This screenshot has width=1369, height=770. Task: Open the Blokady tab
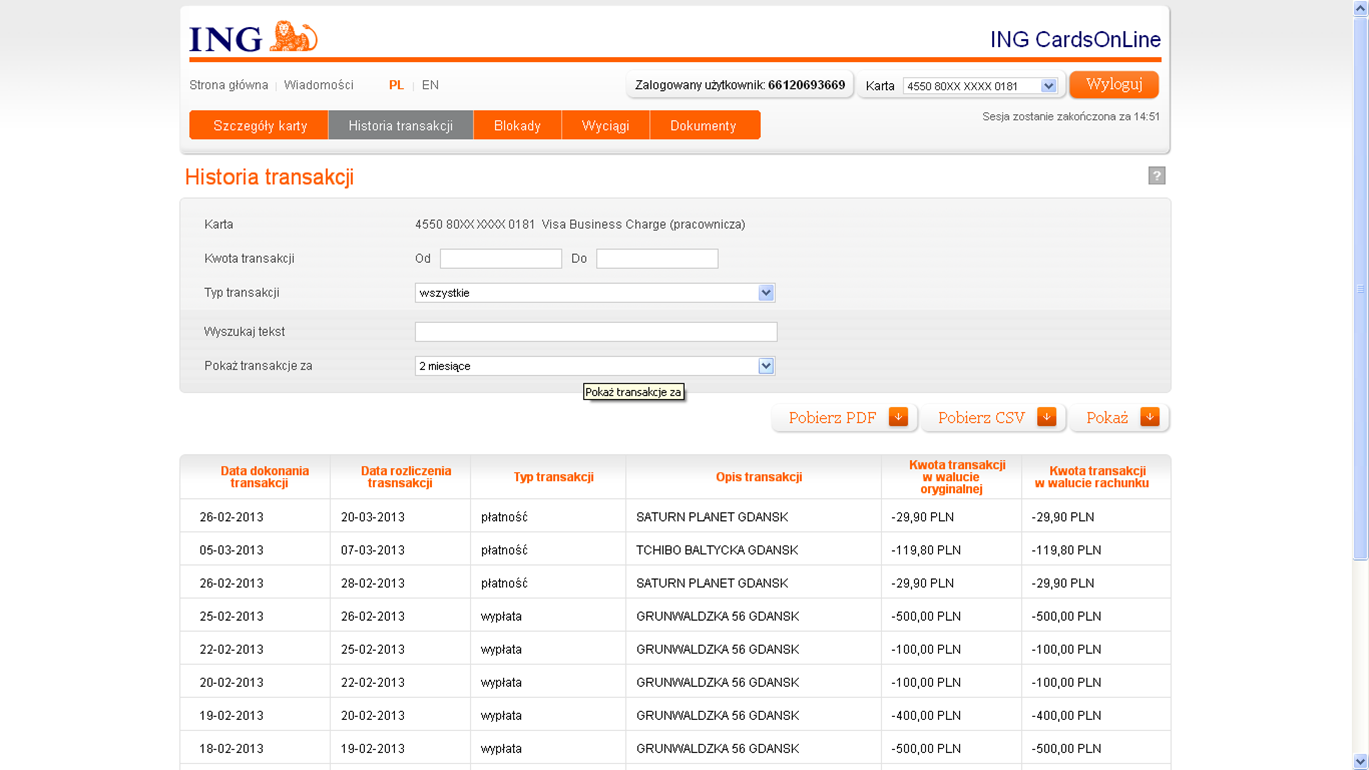[517, 126]
